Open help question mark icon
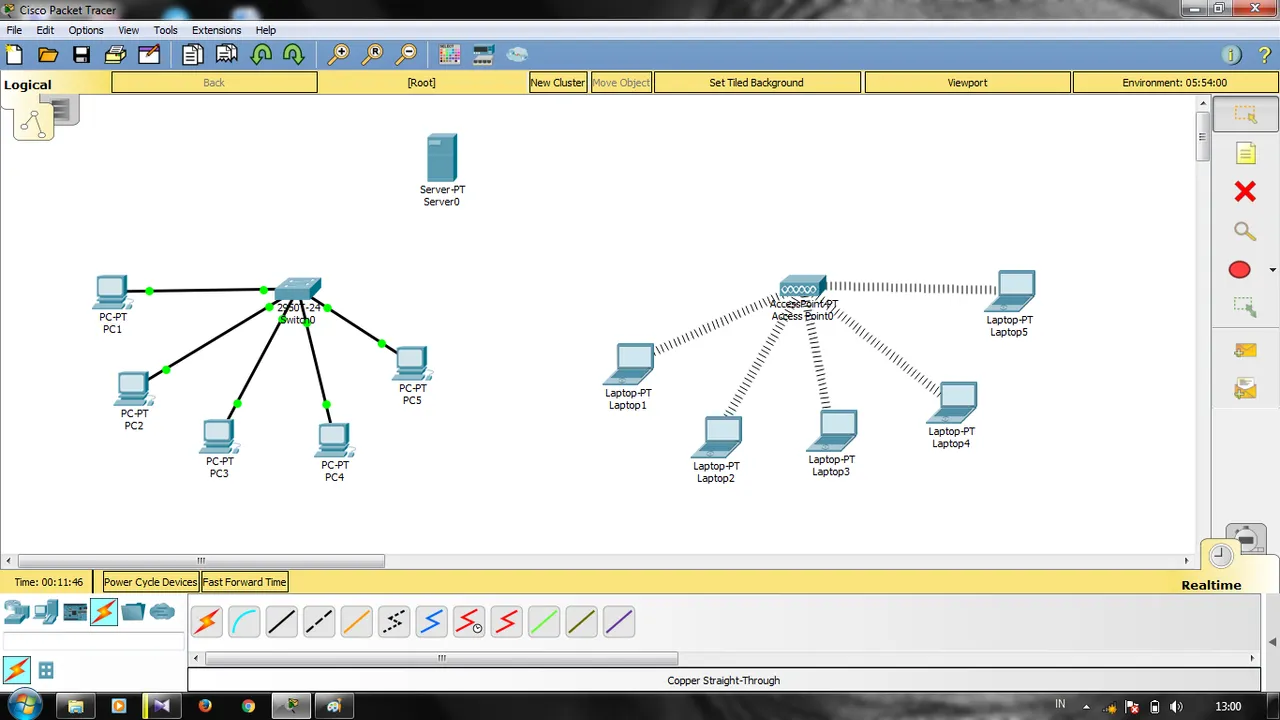 [x=1265, y=55]
